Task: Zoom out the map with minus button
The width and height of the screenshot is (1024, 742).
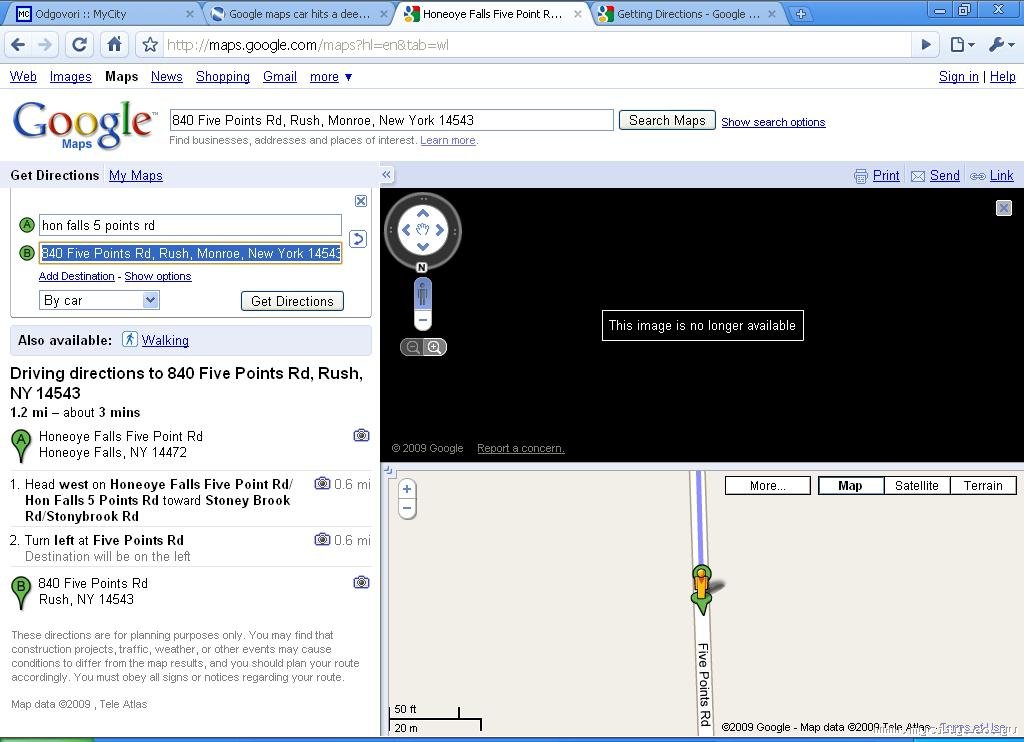Action: 406,508
